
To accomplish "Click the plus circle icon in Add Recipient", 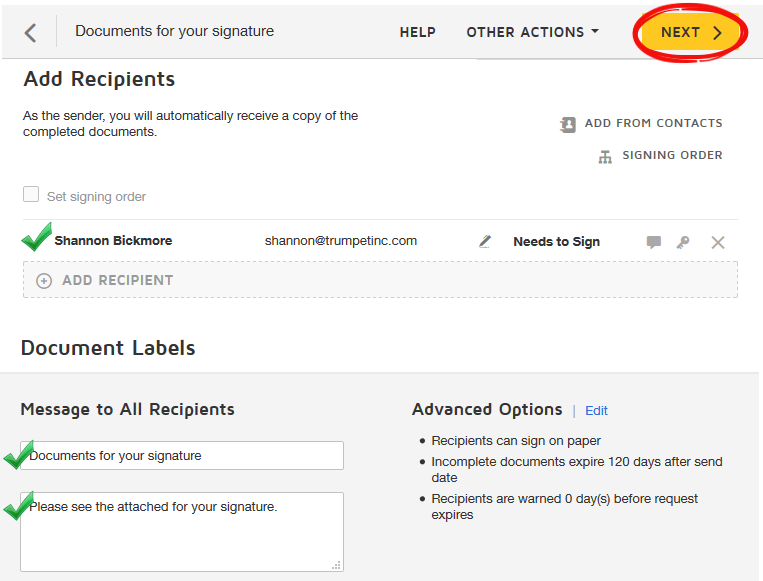I will point(44,281).
